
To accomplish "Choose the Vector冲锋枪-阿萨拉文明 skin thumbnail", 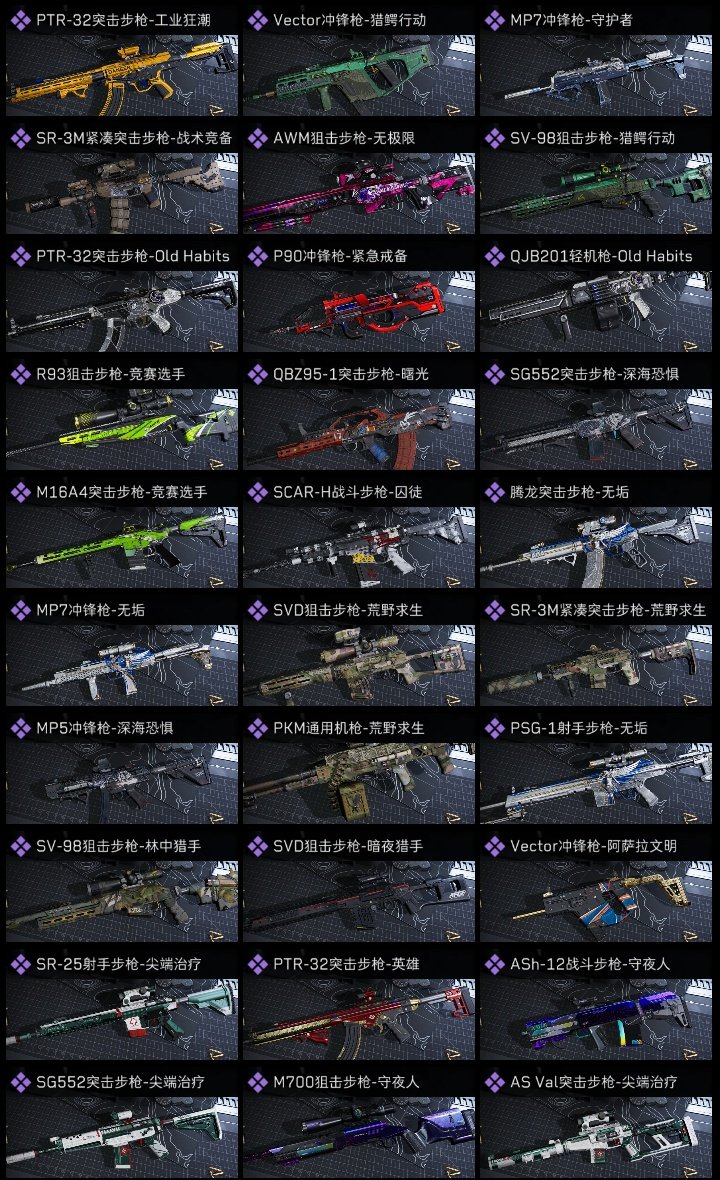I will tap(596, 902).
